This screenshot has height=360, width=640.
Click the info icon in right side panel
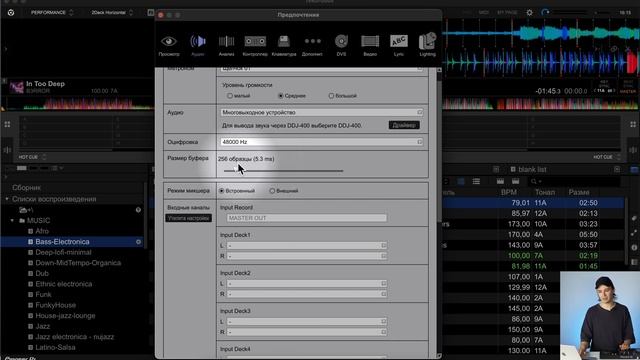(x=634, y=247)
